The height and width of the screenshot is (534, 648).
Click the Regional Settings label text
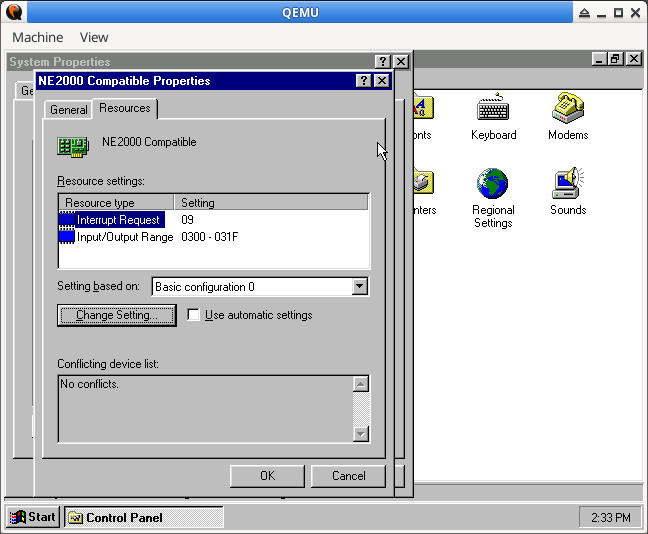click(x=493, y=216)
